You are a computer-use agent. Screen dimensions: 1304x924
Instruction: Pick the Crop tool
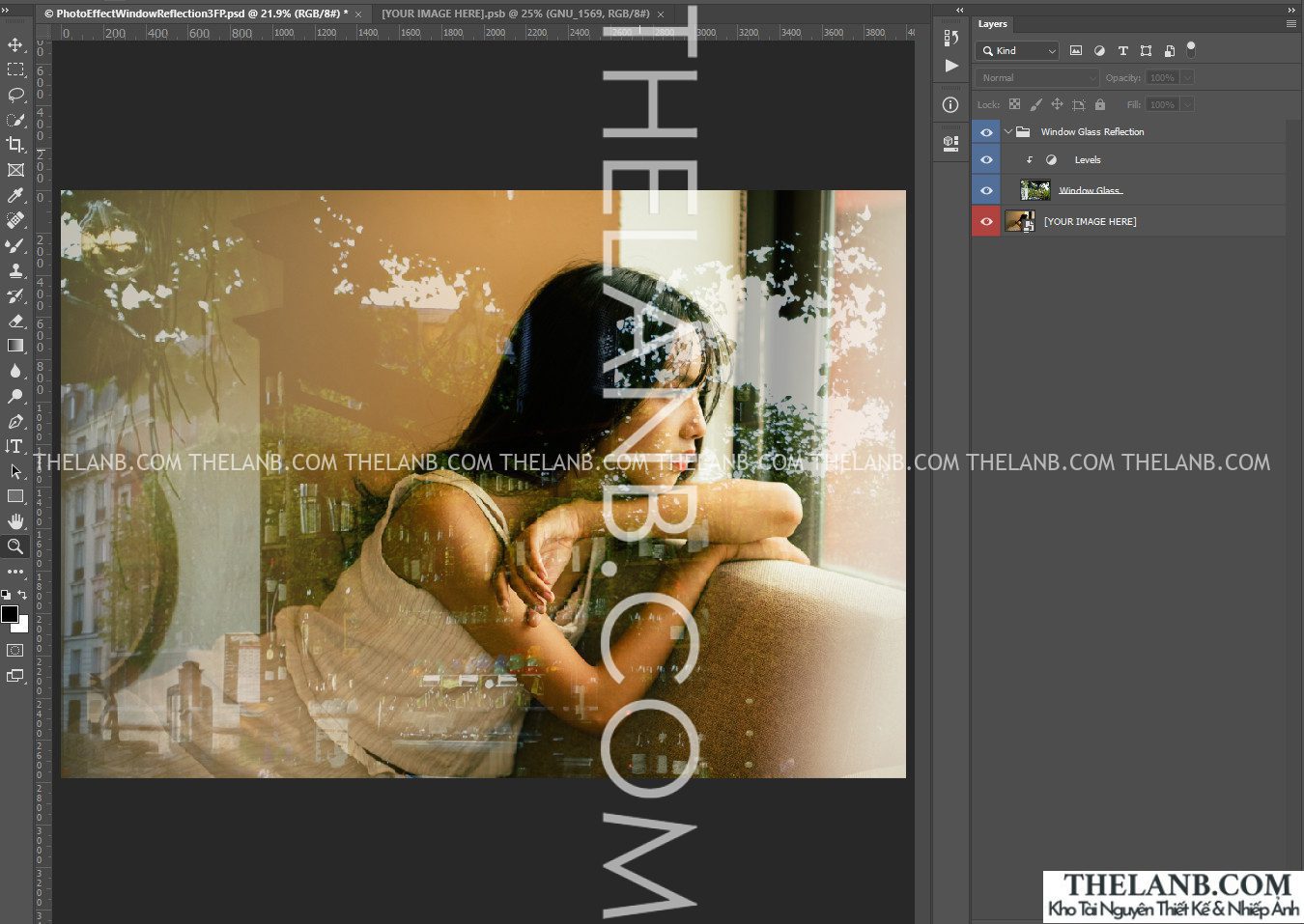click(15, 145)
